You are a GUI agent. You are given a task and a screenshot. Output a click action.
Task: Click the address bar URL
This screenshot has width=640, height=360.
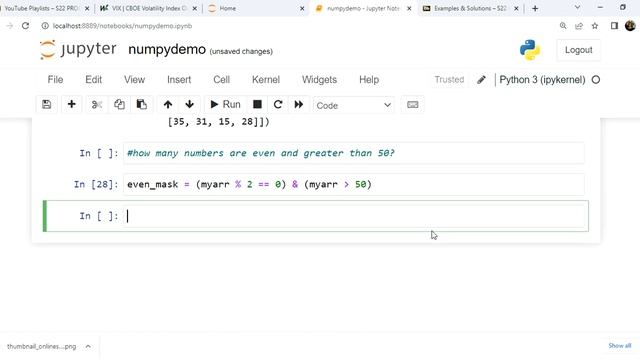(x=122, y=26)
